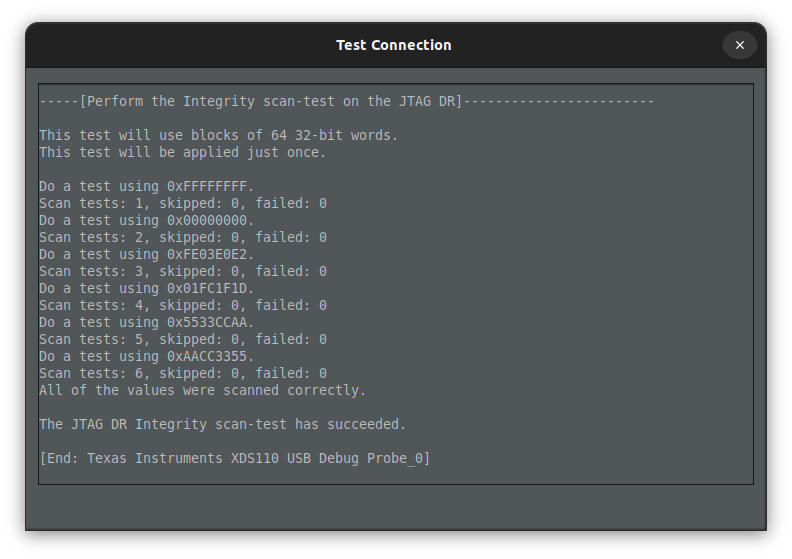Image resolution: width=792 pixels, height=559 pixels.
Task: Click the 0x01FC1F1D test line
Action: coord(147,288)
